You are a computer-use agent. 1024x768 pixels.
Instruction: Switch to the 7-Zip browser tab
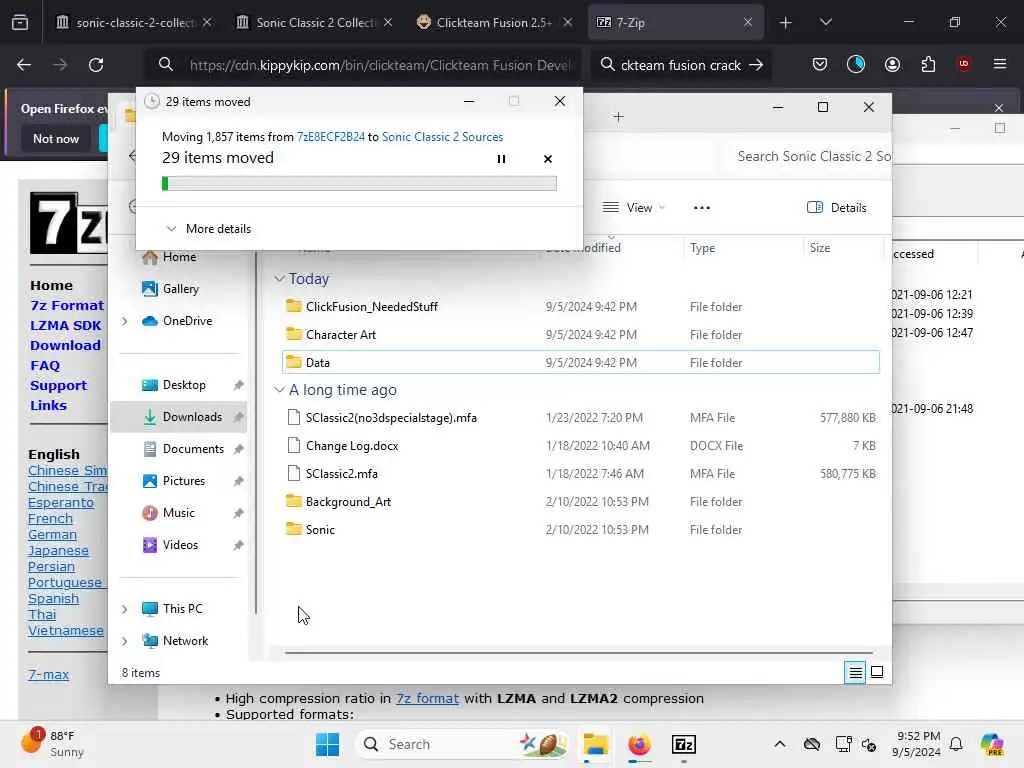coord(675,23)
